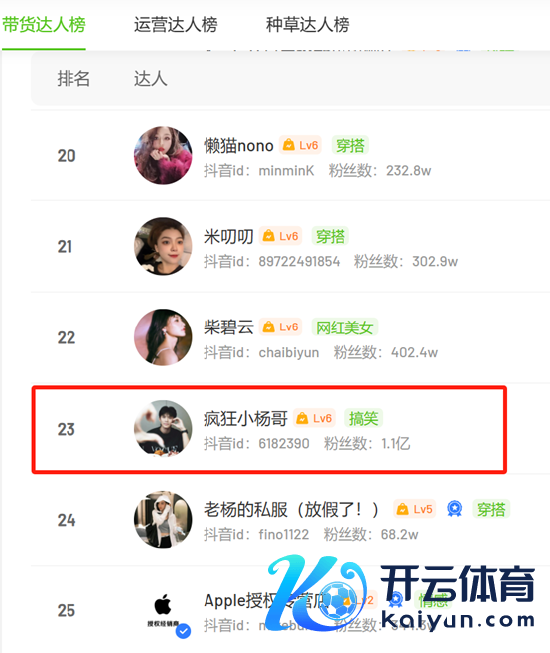The image size is (550, 653).
Task: Click the Lv6 badge beside 柴碧云
Action: click(x=280, y=327)
